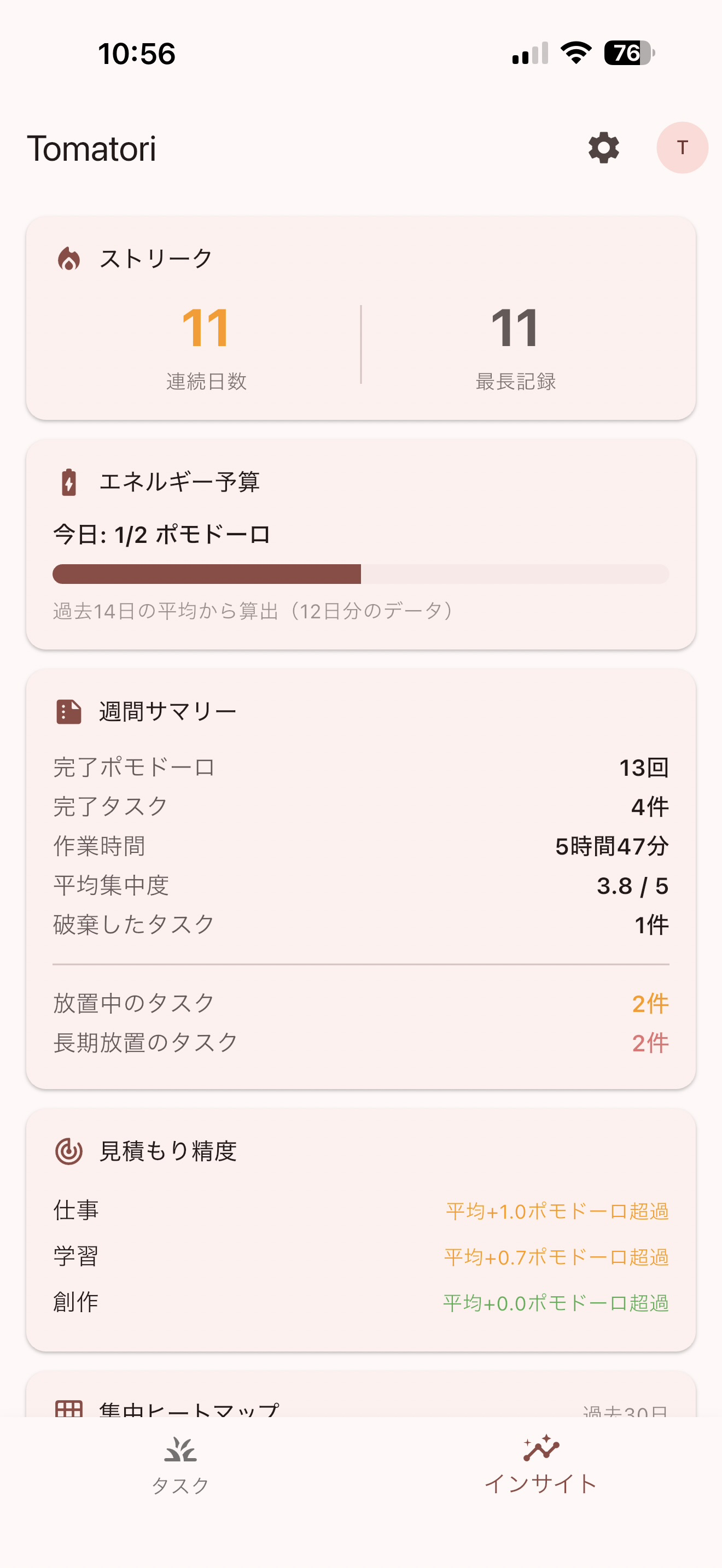Screen dimensions: 722x1568
Task: Open the 放置中のタスク row
Action: (361, 1003)
